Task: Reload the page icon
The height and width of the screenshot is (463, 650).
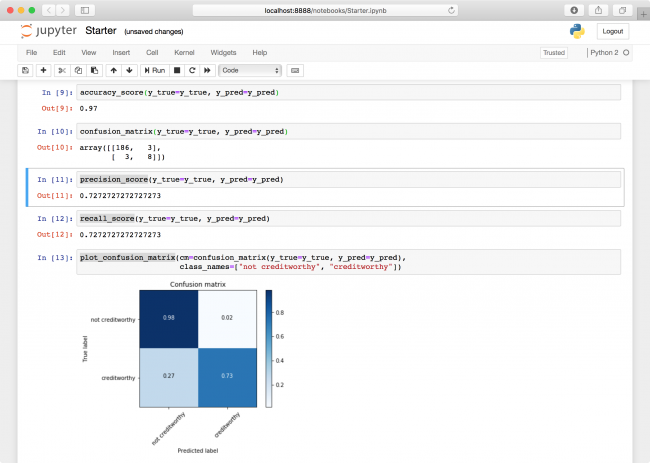Action: tap(451, 10)
